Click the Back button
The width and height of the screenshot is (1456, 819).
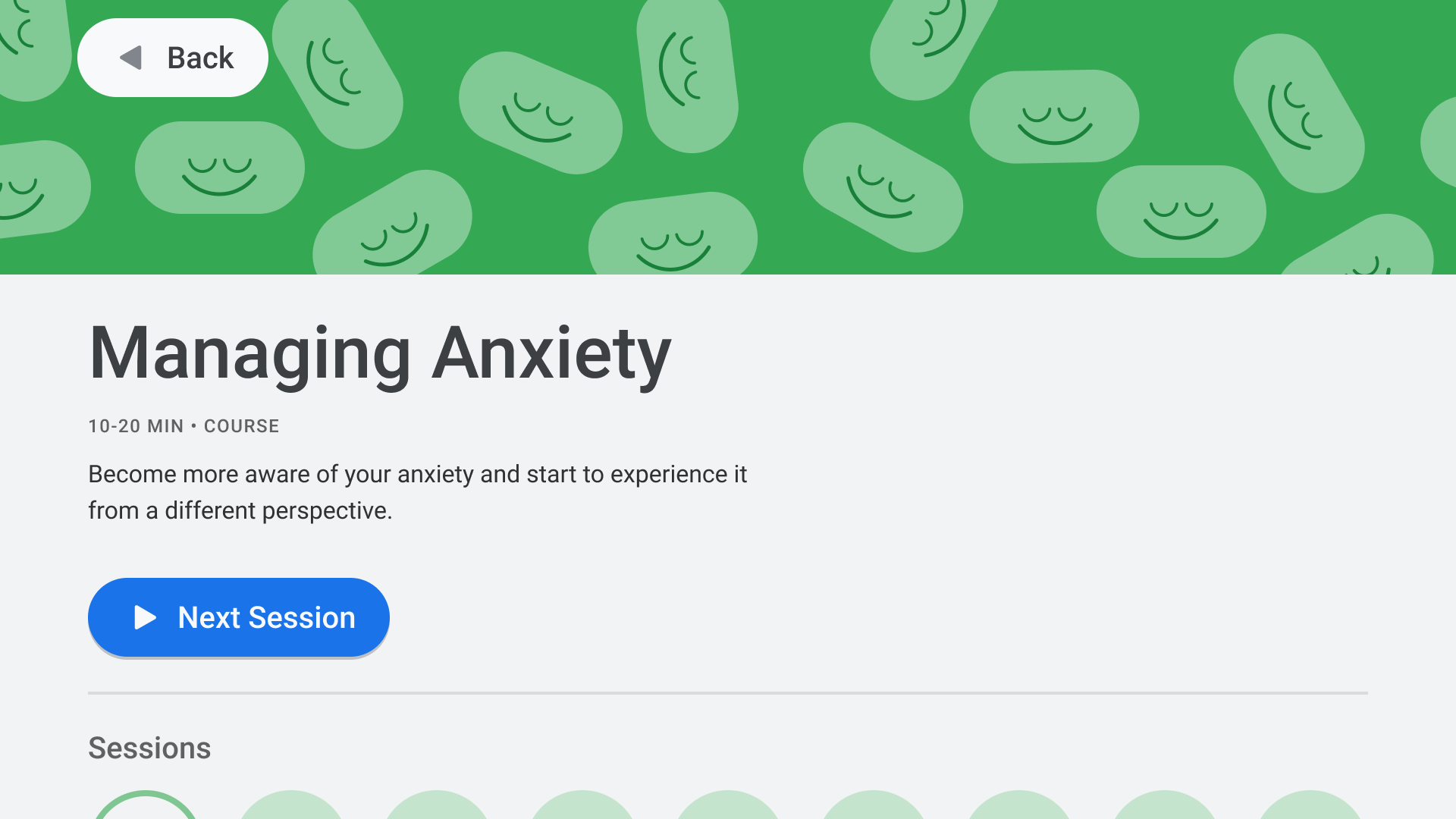pyautogui.click(x=173, y=58)
